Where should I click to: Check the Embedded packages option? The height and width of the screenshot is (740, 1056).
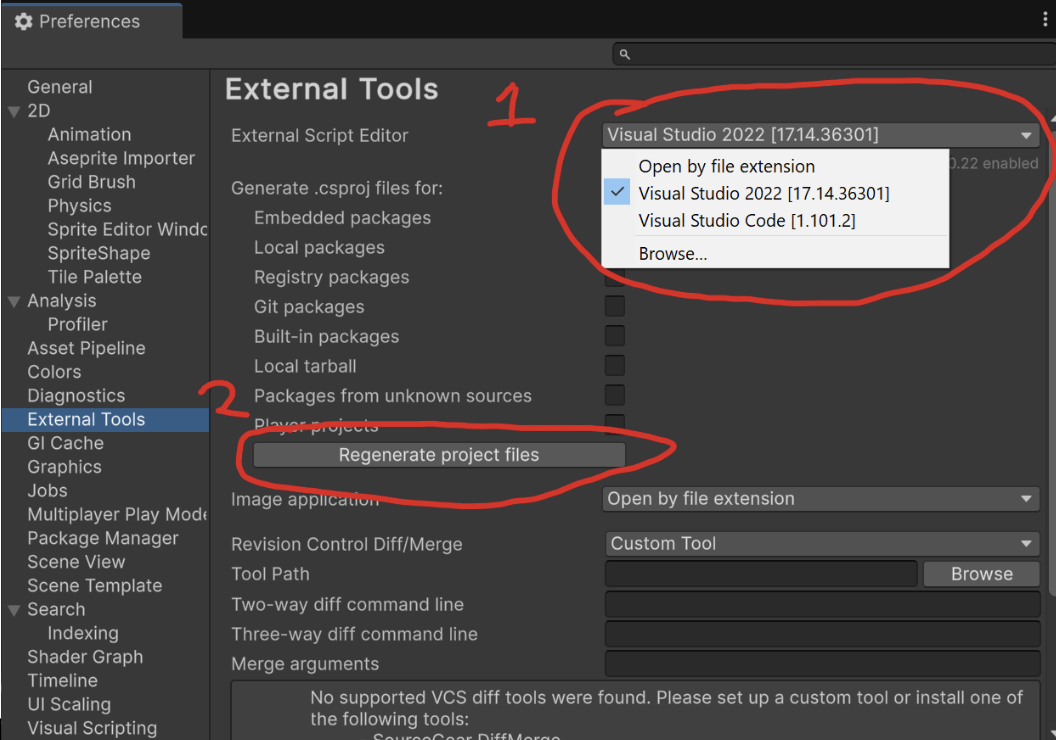point(614,217)
